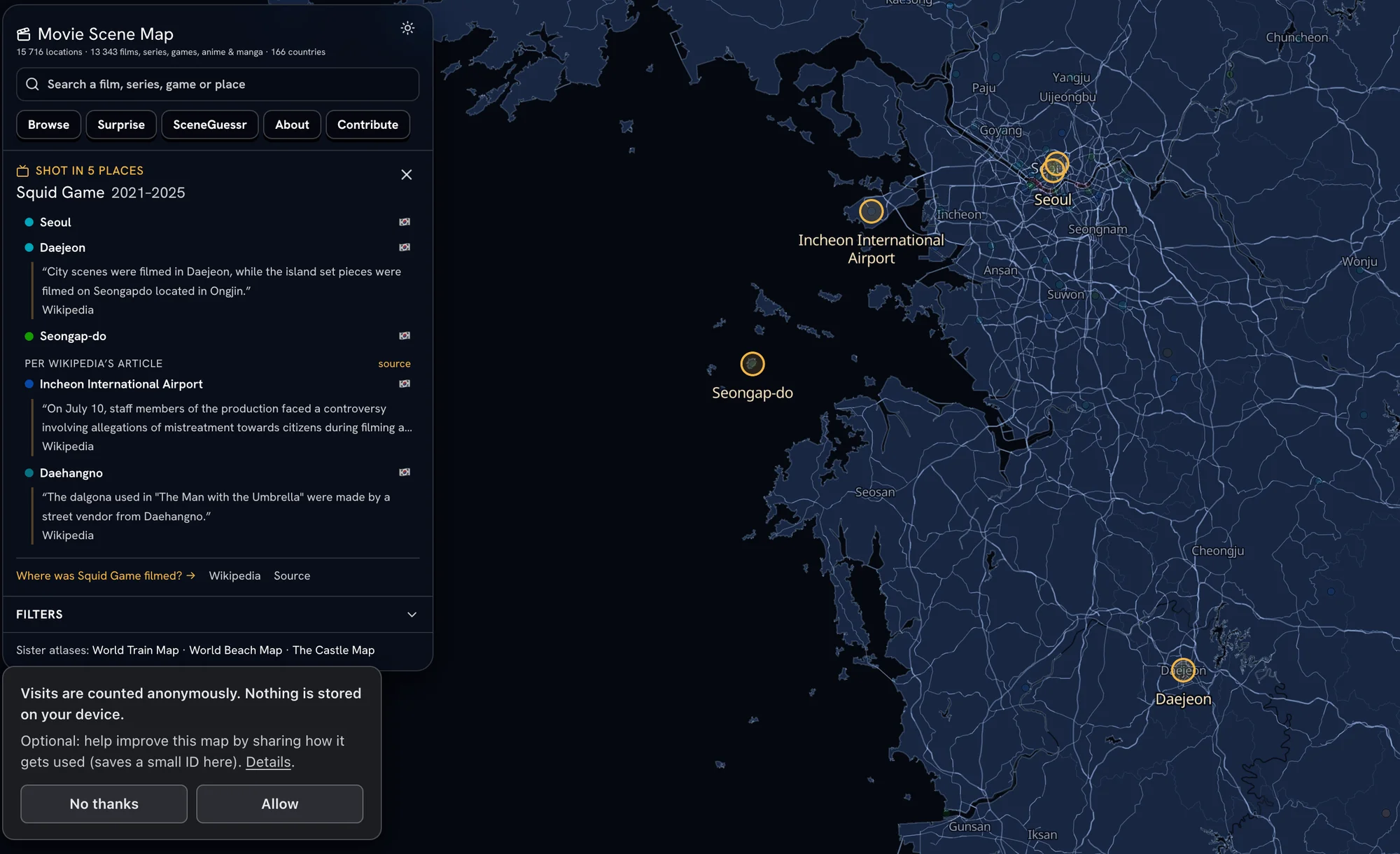Click the Movie Scene Map clapperboard logo
Viewport: 1400px width, 854px height.
coord(24,34)
